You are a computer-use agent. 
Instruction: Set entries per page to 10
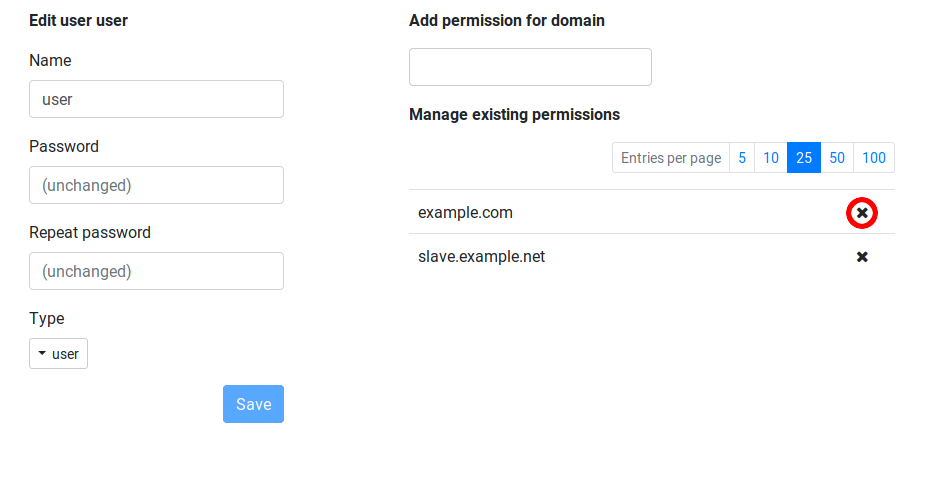[771, 158]
